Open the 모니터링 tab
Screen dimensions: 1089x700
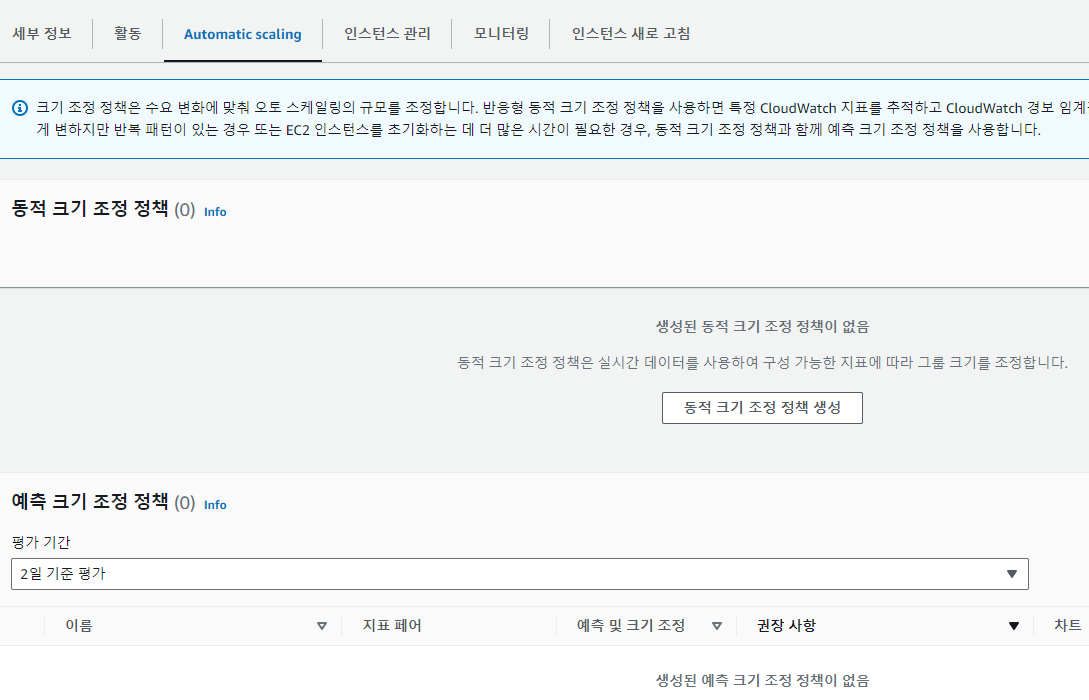point(501,33)
